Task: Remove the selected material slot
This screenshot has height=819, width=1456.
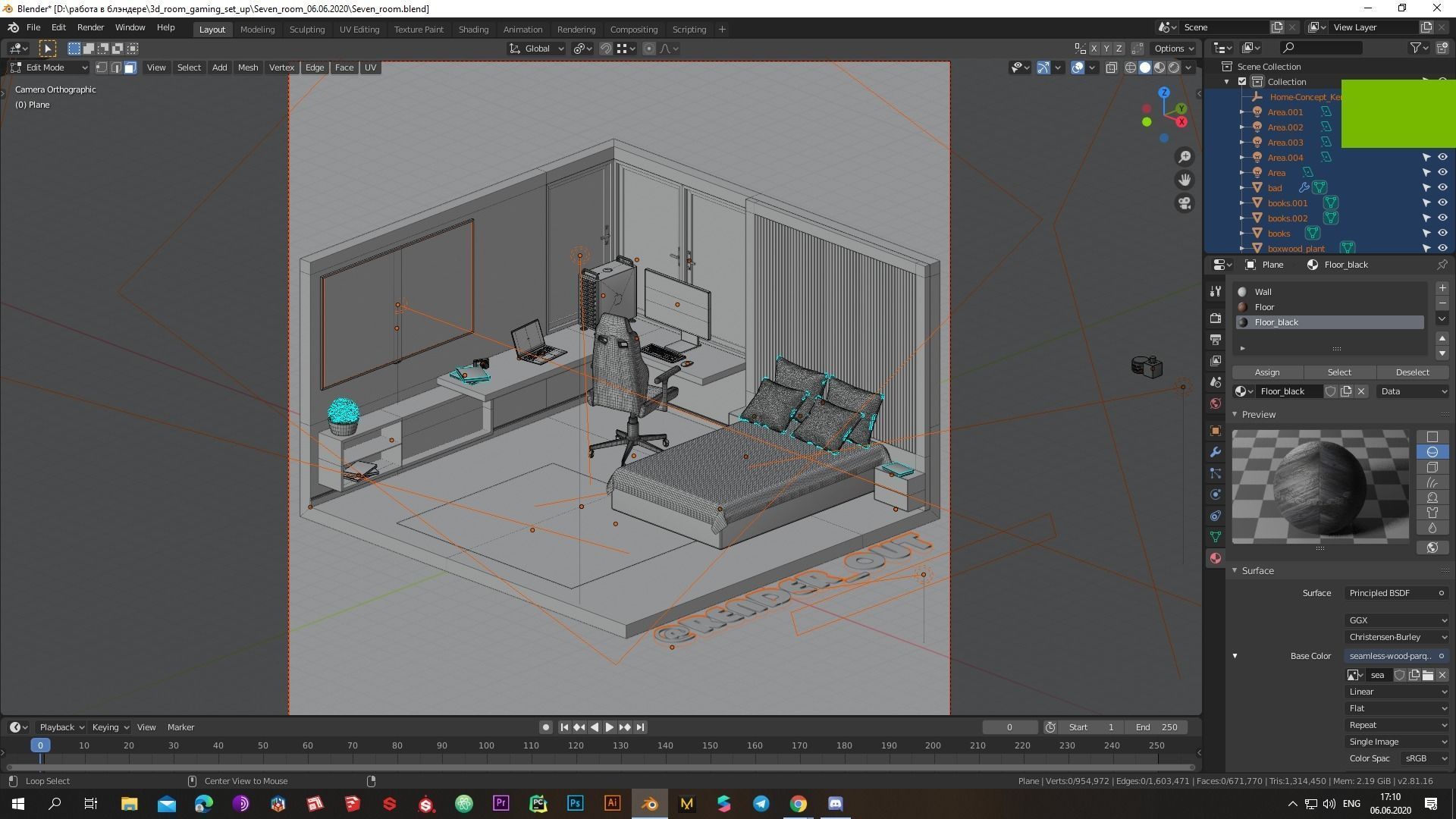Action: point(1442,303)
